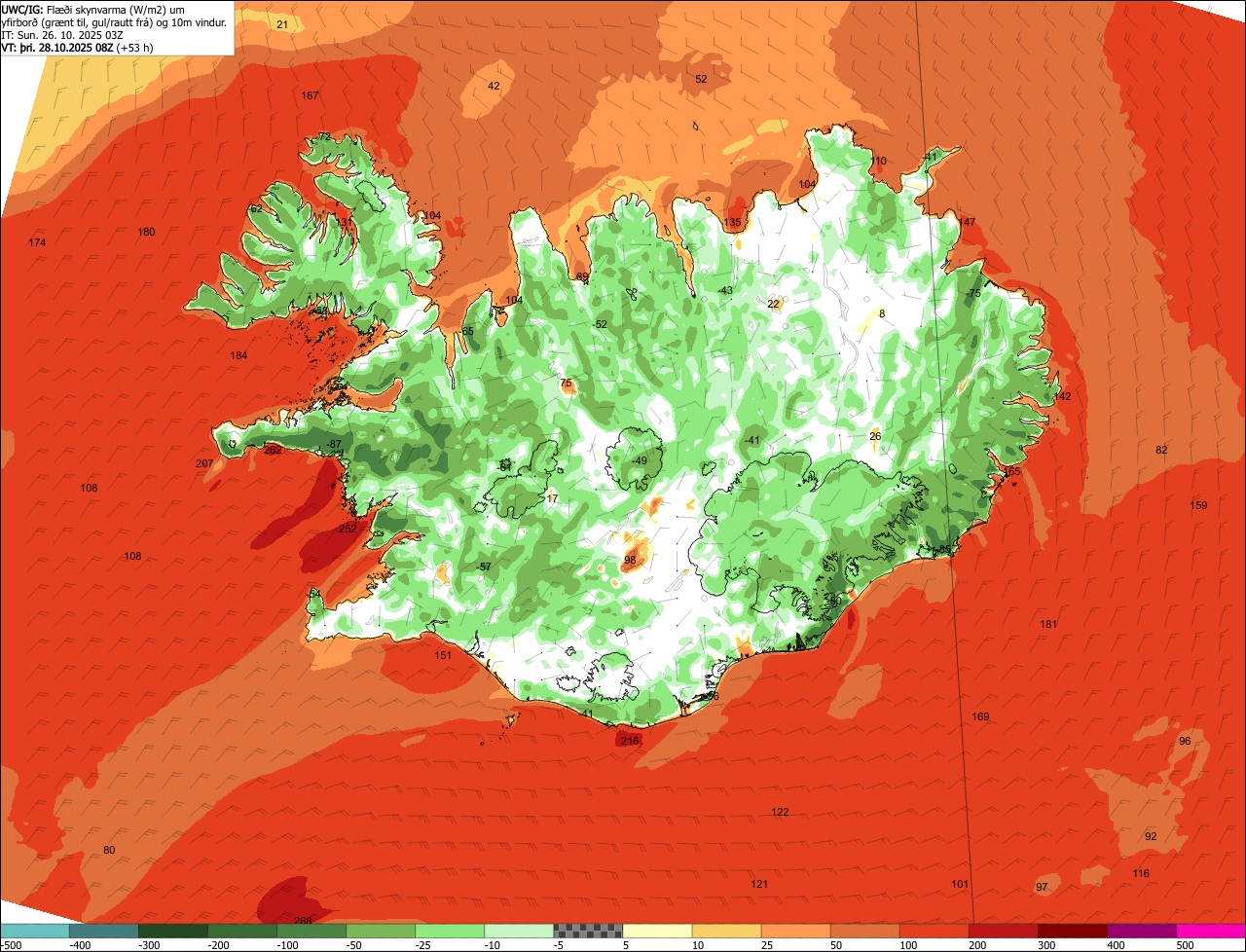Screen dimensions: 1246x952
Task: Click the ocean value '121'
Action: tap(759, 884)
